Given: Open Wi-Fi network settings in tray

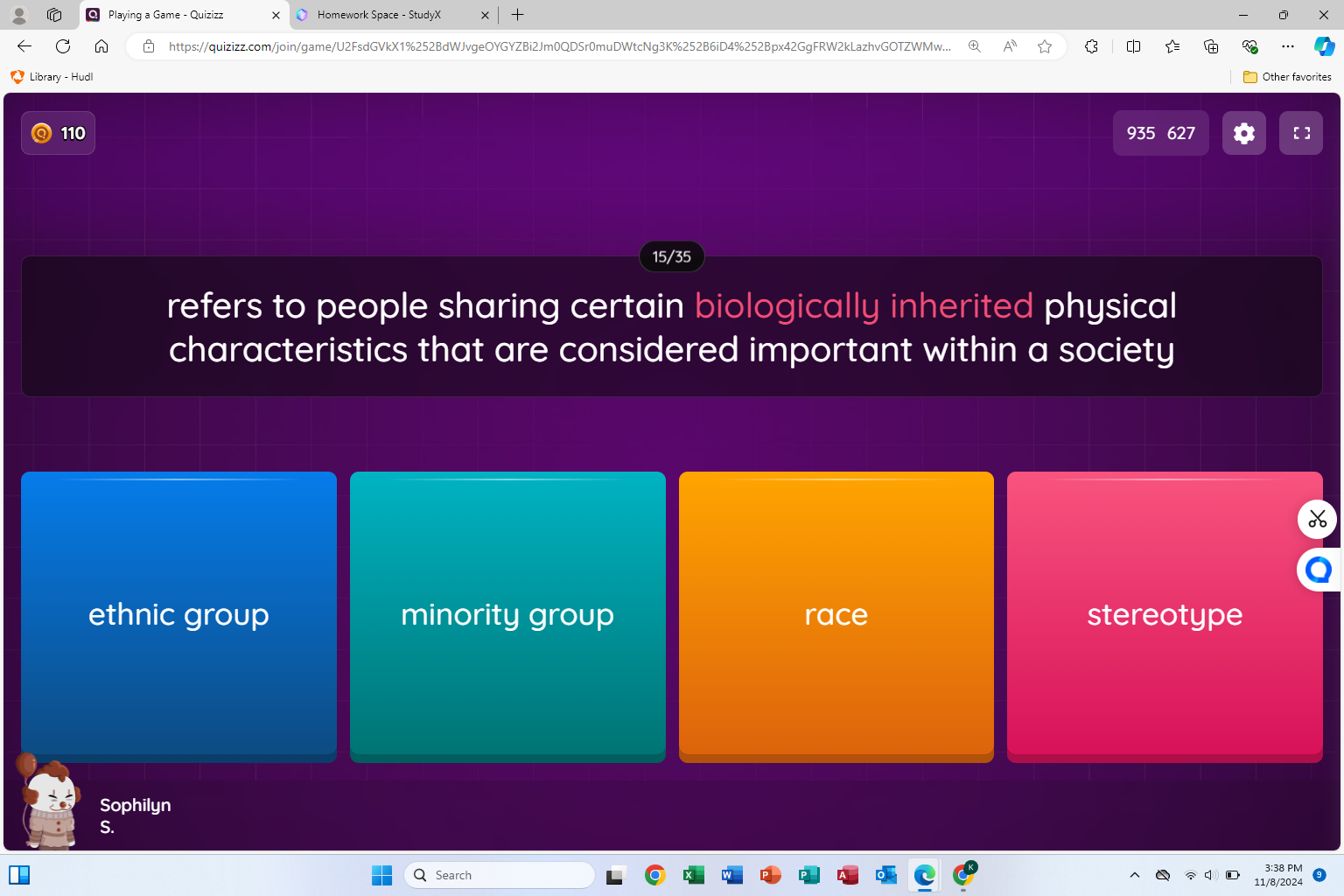Looking at the screenshot, I should (x=1190, y=875).
